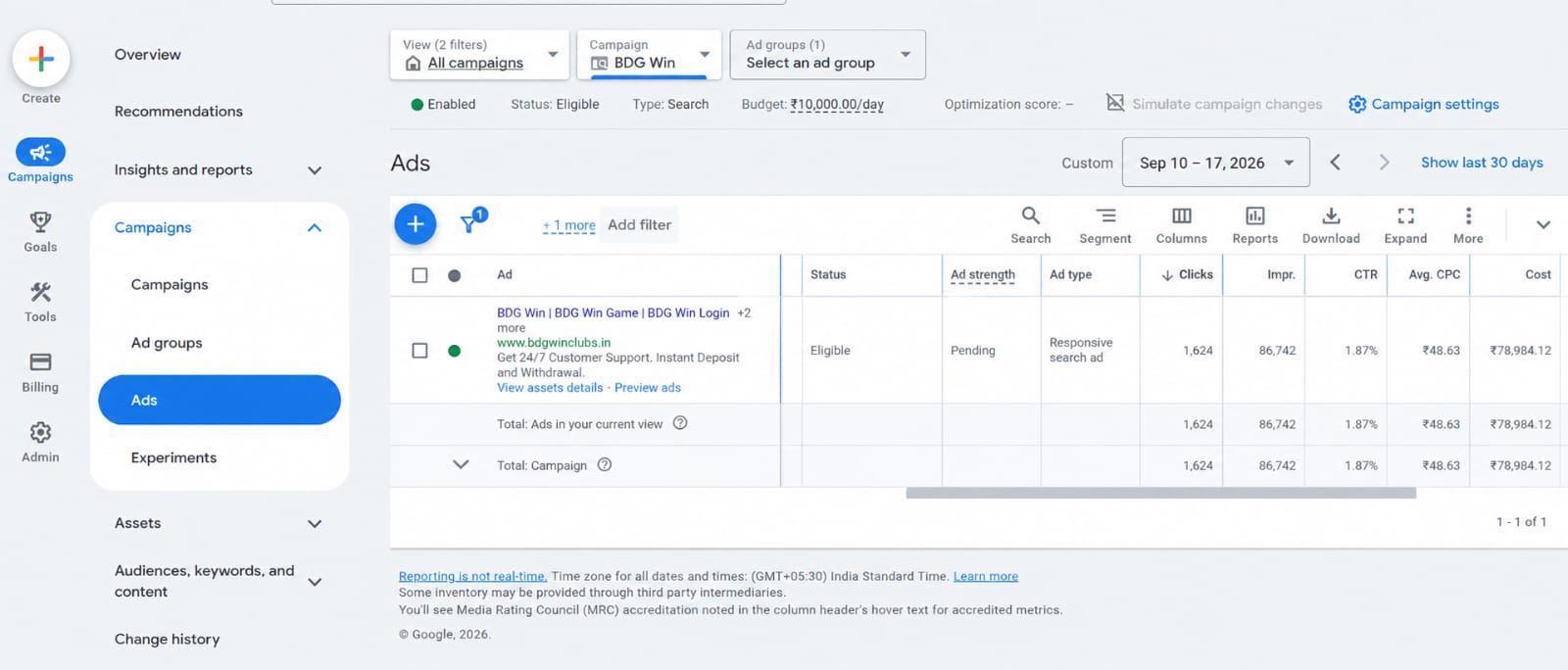This screenshot has height=670, width=1568.
Task: Expand Insights and reports section
Action: [315, 170]
